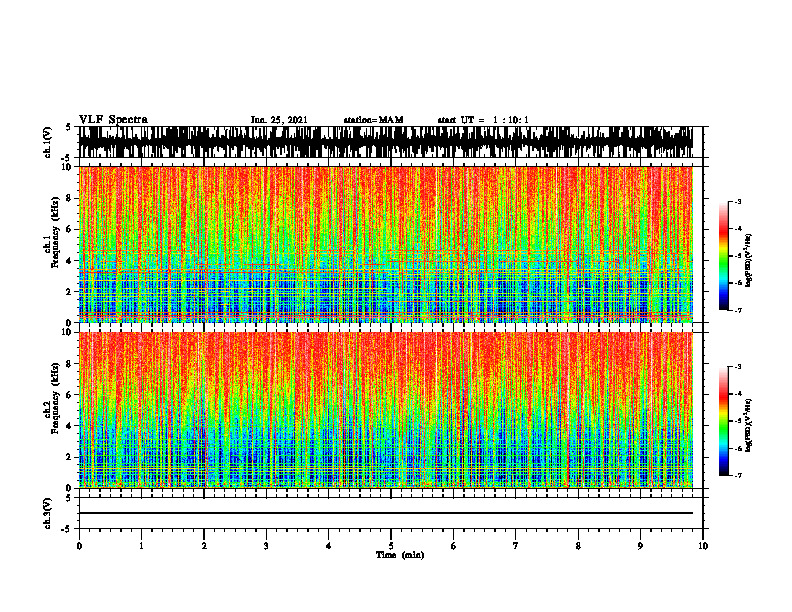Click the ch.1 color bar log(PSD) label
The image size is (792, 612).
point(749,261)
